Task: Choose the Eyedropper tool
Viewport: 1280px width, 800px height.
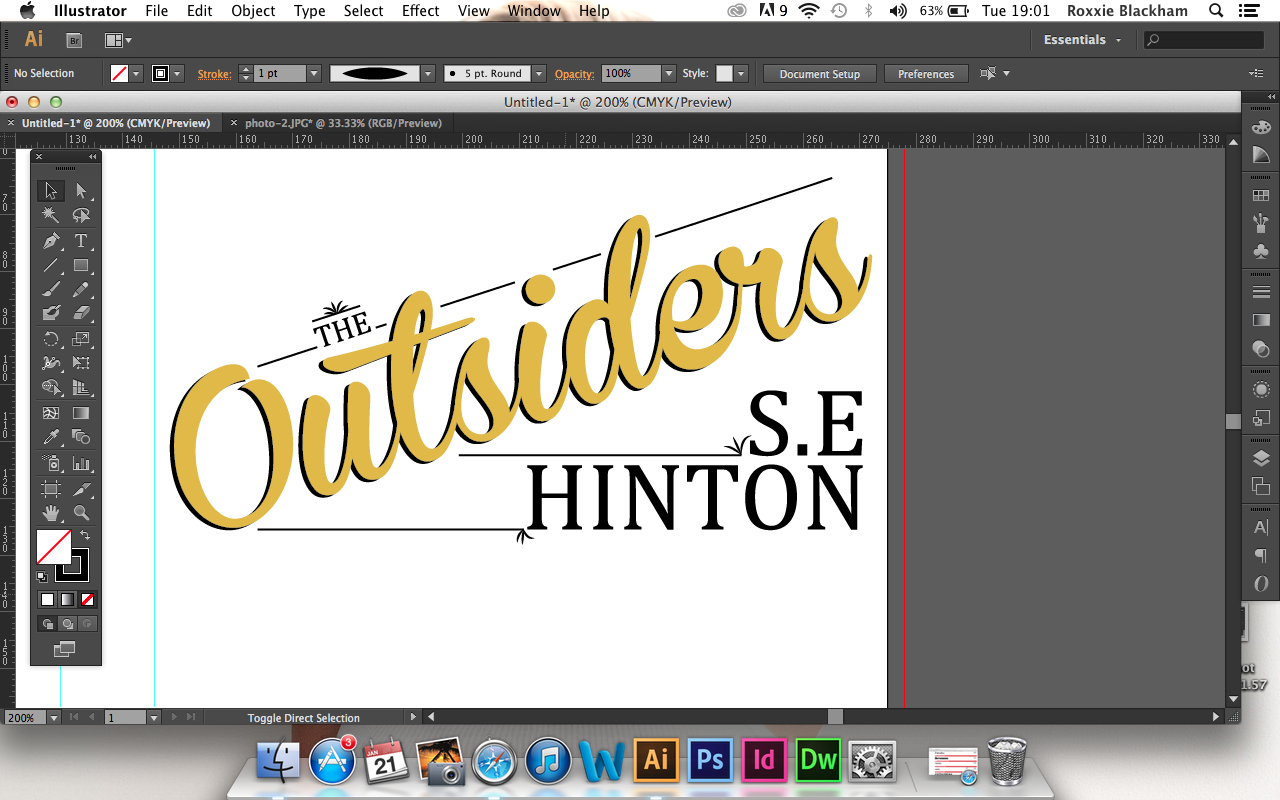Action: (50, 437)
